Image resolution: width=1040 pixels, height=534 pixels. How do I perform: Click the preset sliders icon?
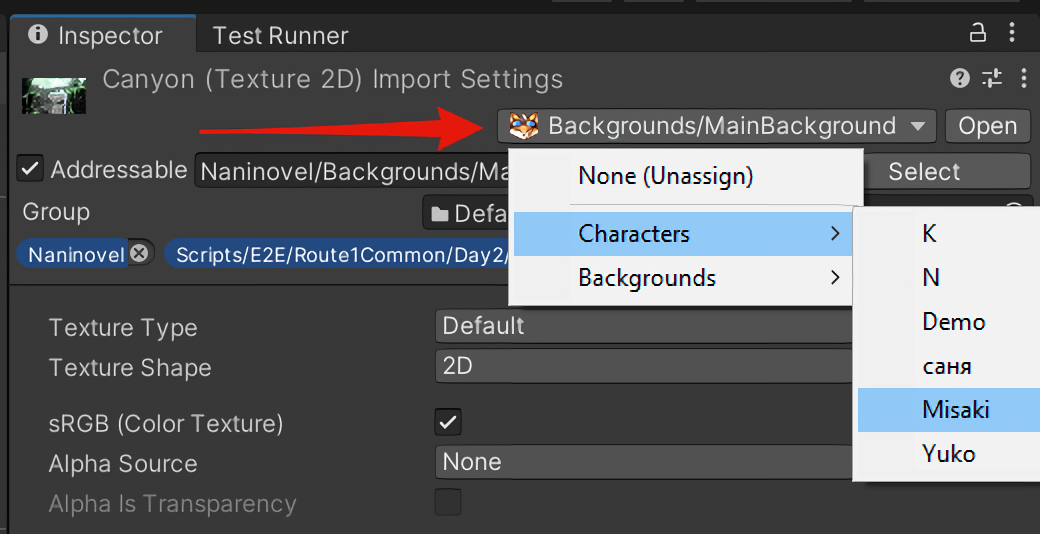click(992, 79)
